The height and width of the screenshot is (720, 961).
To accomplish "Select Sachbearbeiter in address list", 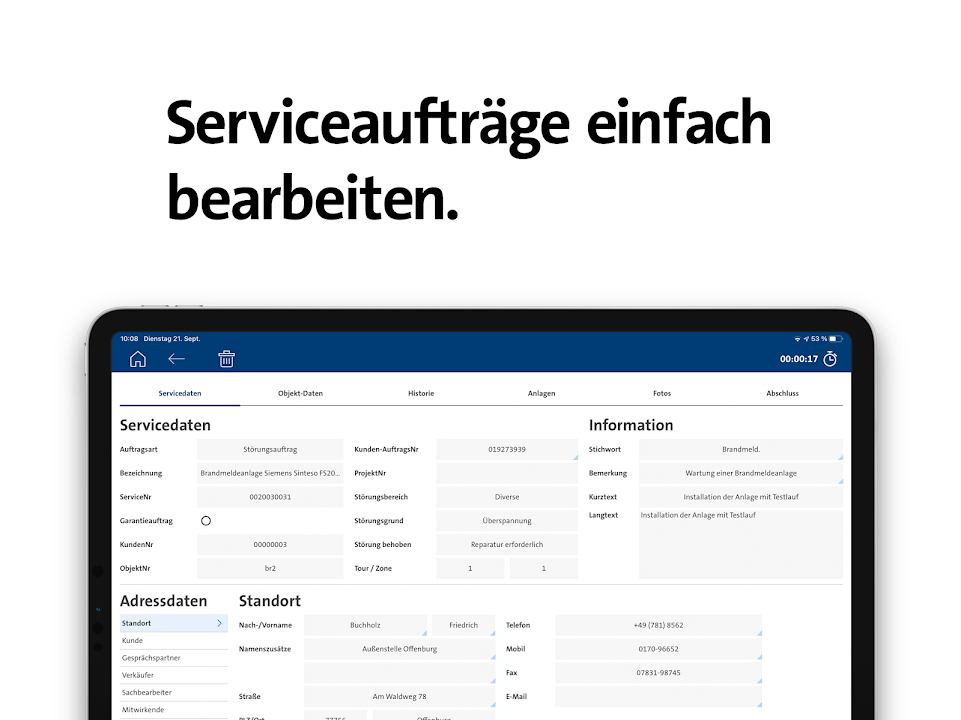I will [x=147, y=692].
